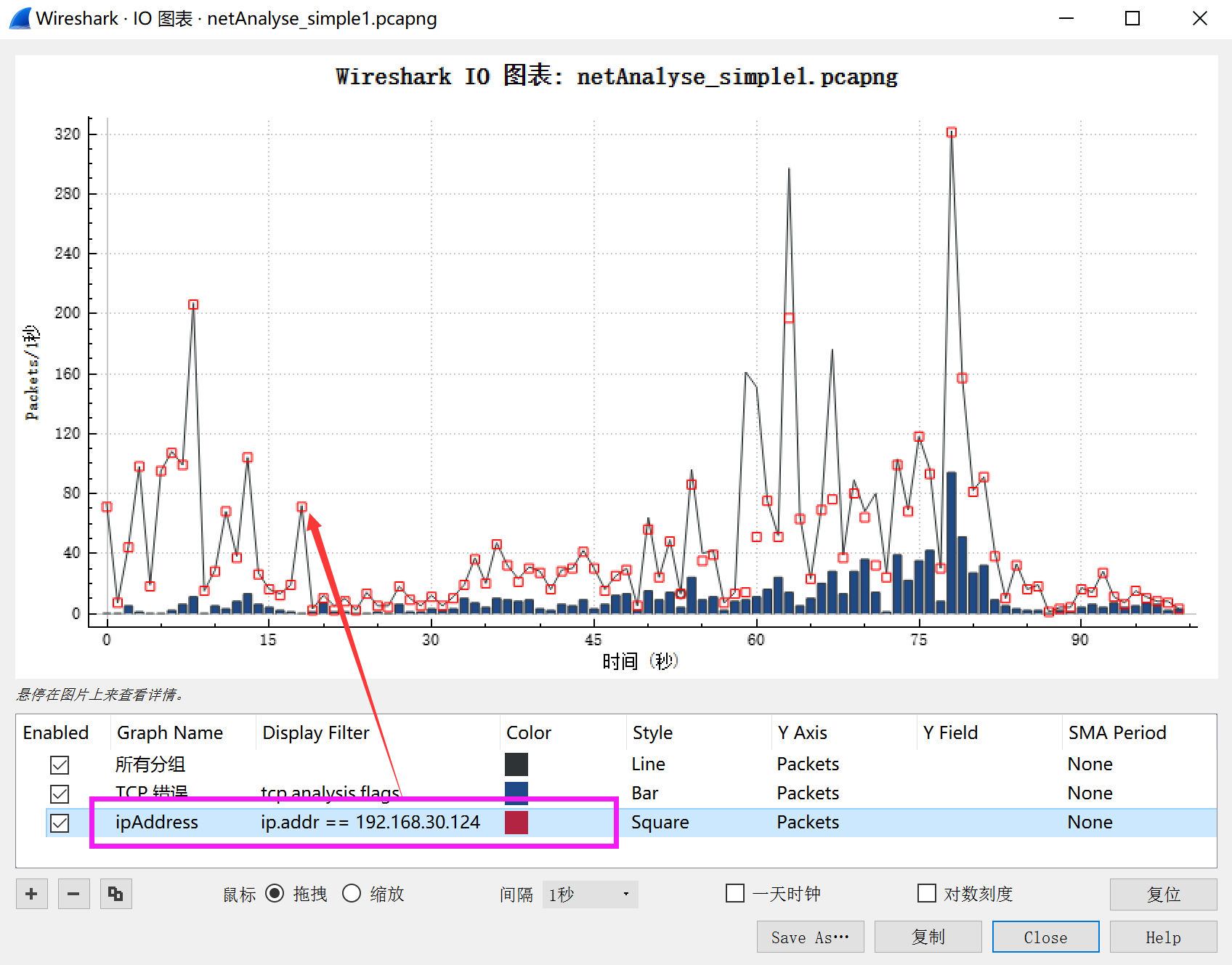Click the Packets/1秒 y-axis label
1232x965 pixels.
tap(32, 373)
